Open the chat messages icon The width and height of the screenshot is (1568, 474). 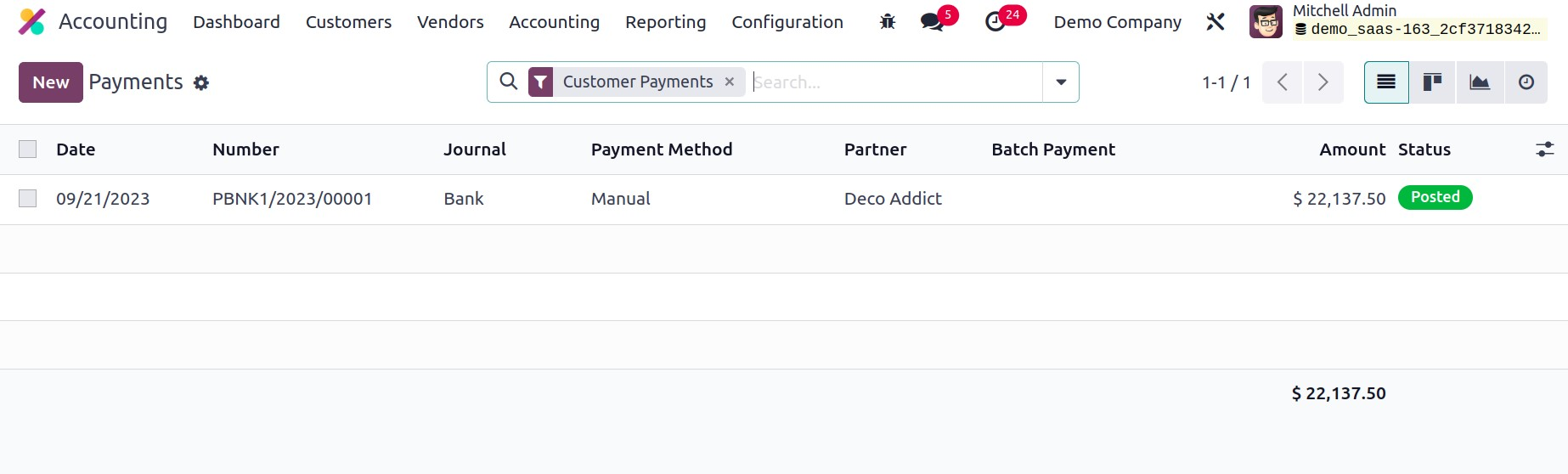933,22
